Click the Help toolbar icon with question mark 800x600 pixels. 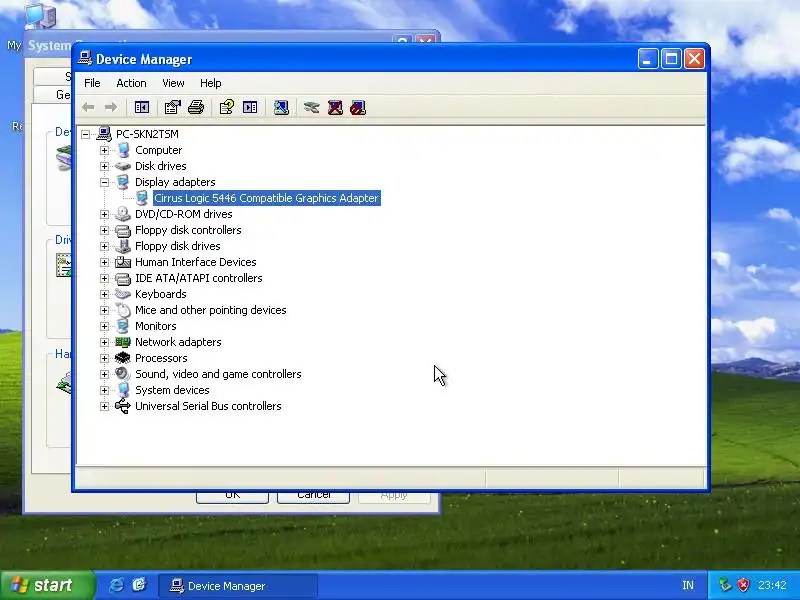tap(227, 107)
